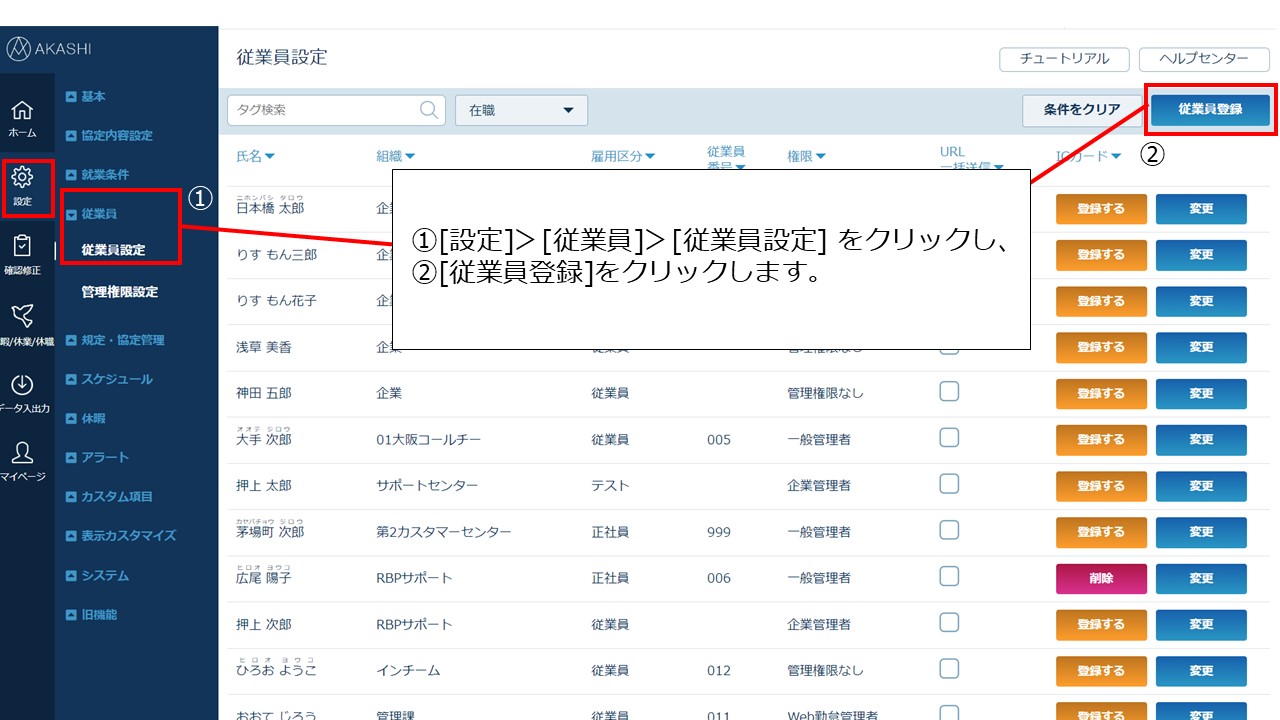Click 削除 button for 広尾 陽子
This screenshot has height=720, width=1280.
(1101, 578)
